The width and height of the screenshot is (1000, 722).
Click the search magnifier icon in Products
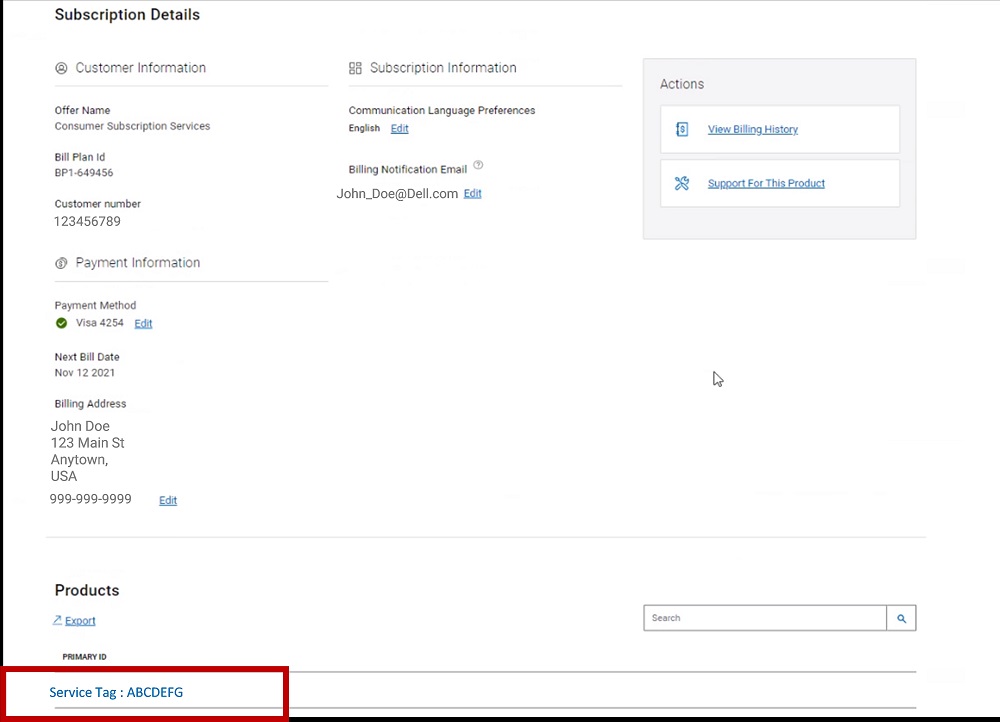901,618
